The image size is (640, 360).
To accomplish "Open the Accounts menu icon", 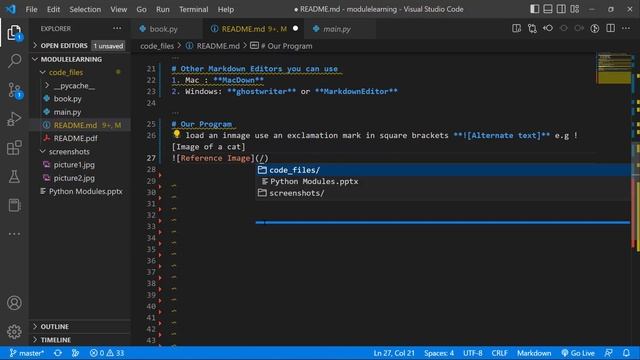I will point(14,303).
